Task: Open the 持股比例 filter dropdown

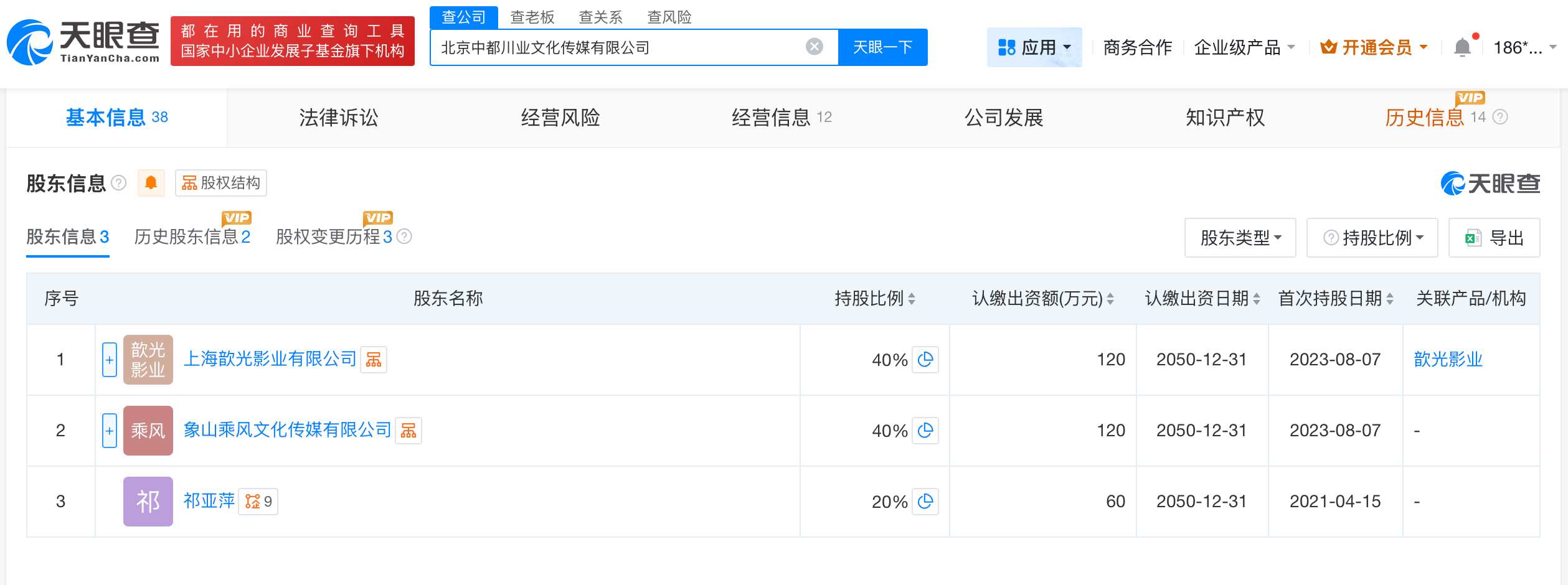Action: pos(1372,237)
